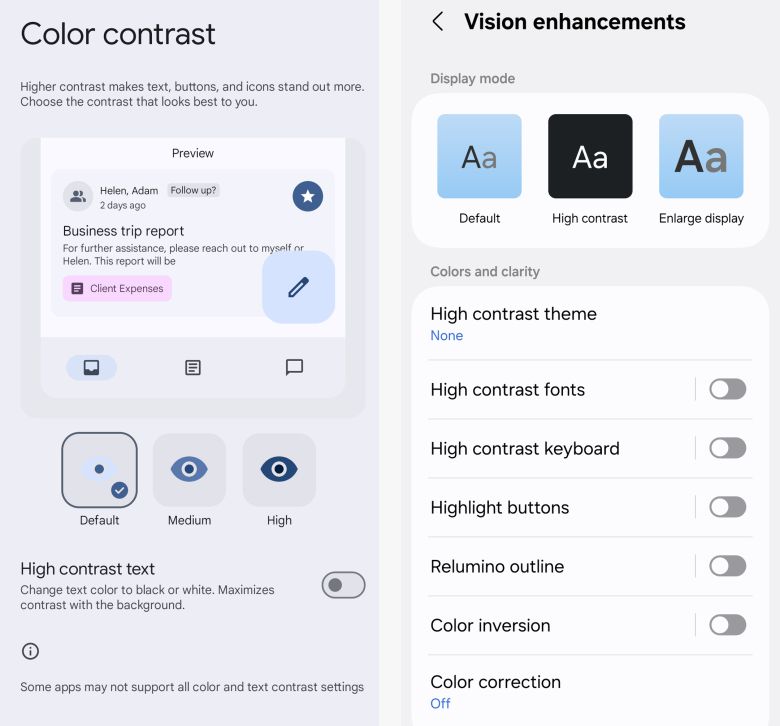Tap the pencil compose button in preview
The width and height of the screenshot is (780, 726).
point(298,287)
